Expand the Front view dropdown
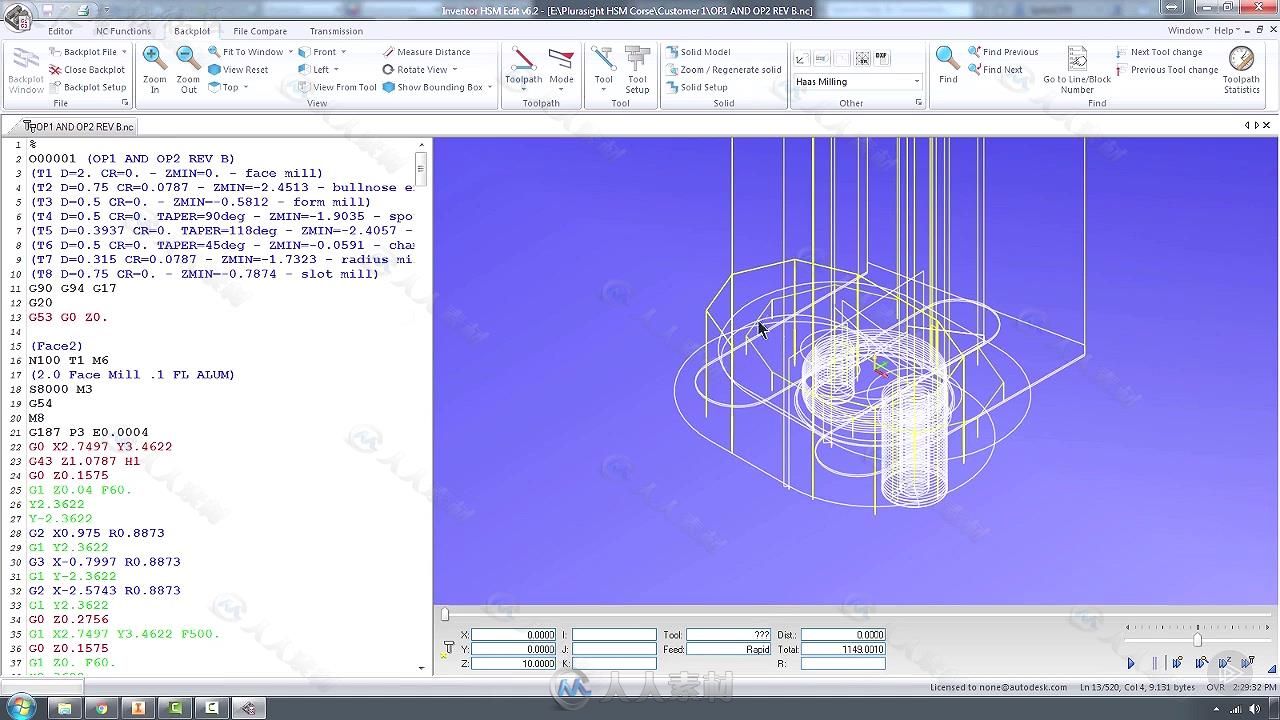1280x720 pixels. pos(343,52)
